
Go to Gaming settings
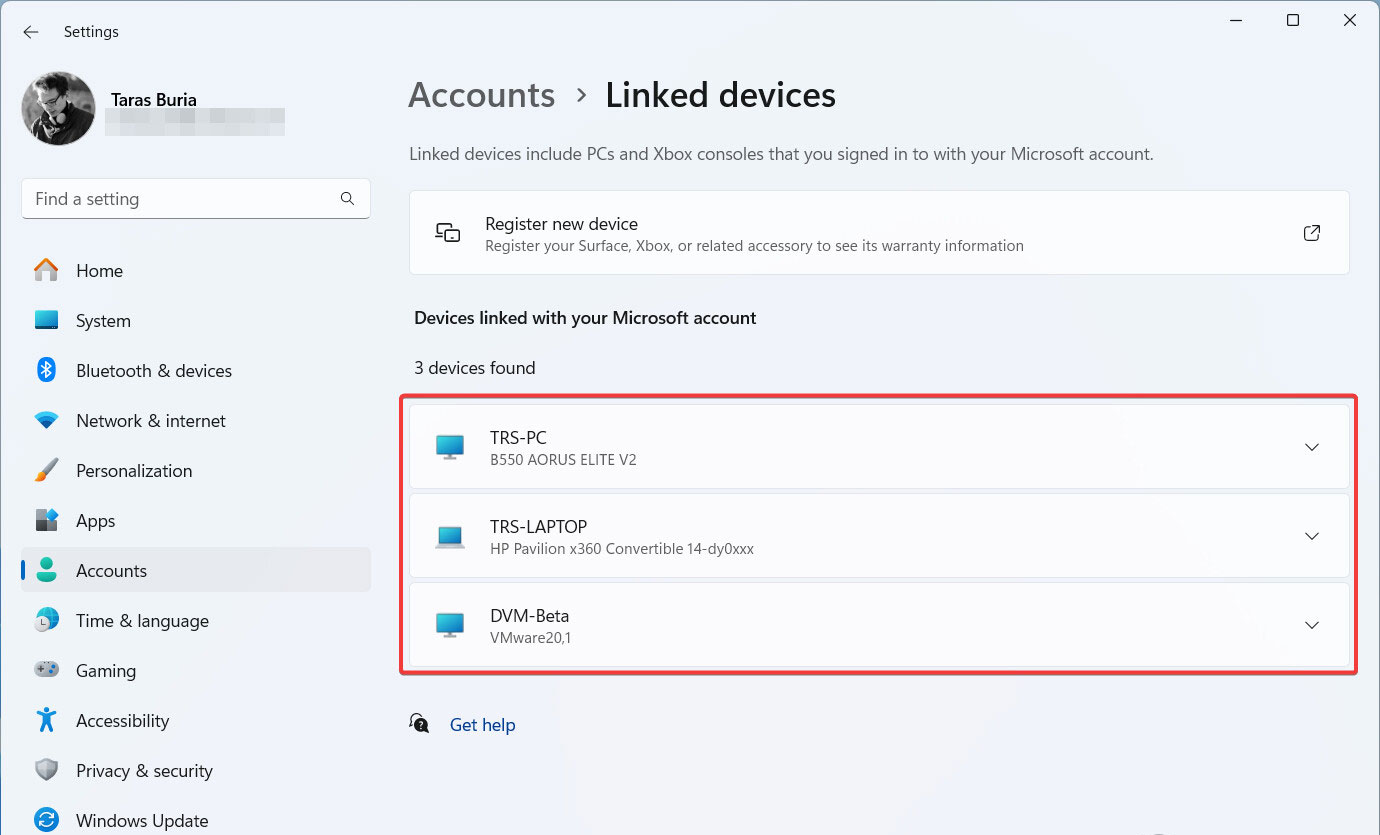coord(106,671)
